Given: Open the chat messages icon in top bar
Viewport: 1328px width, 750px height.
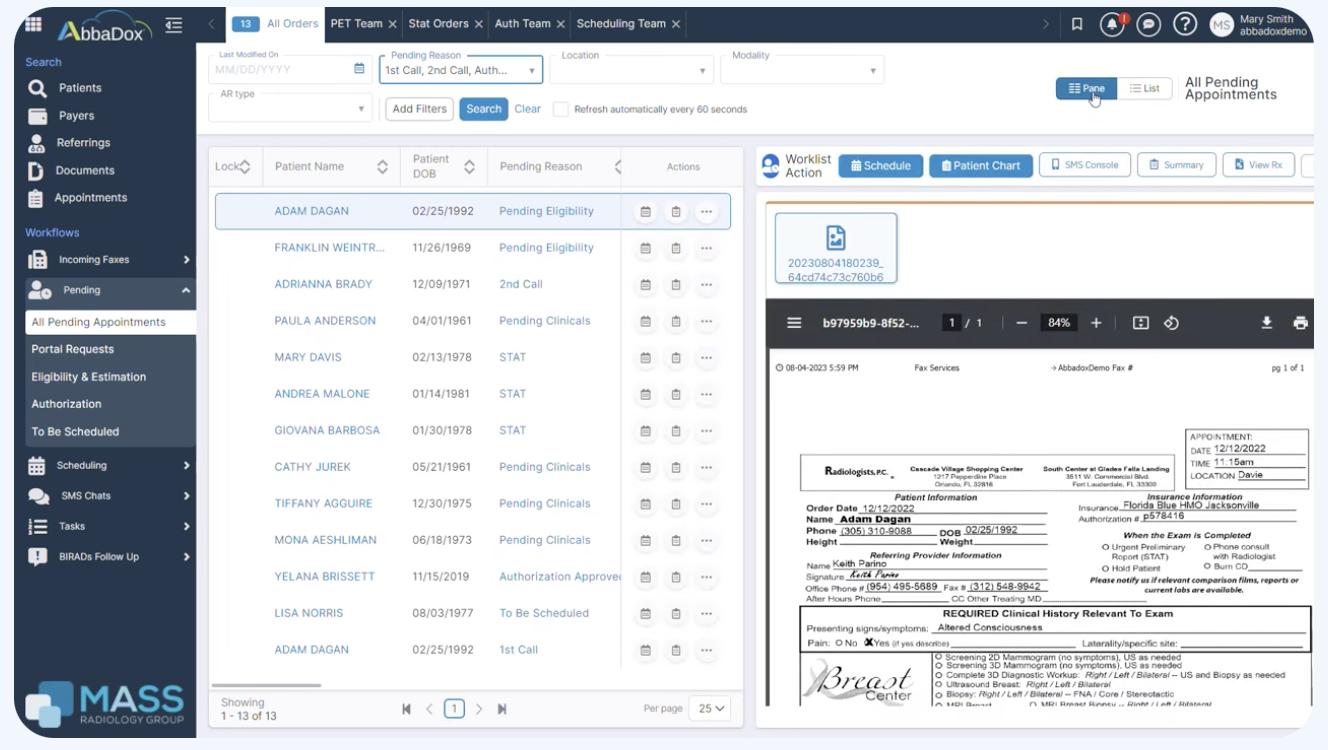Looking at the screenshot, I should pos(1149,24).
